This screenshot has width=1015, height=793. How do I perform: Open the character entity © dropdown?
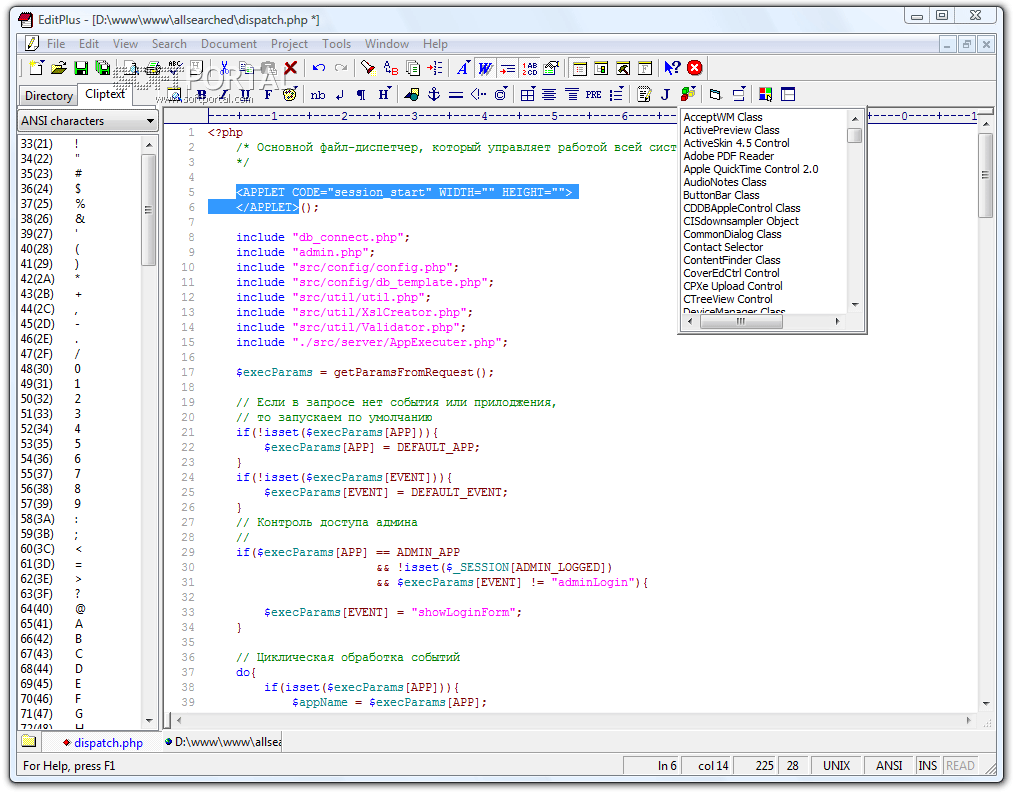tap(500, 95)
